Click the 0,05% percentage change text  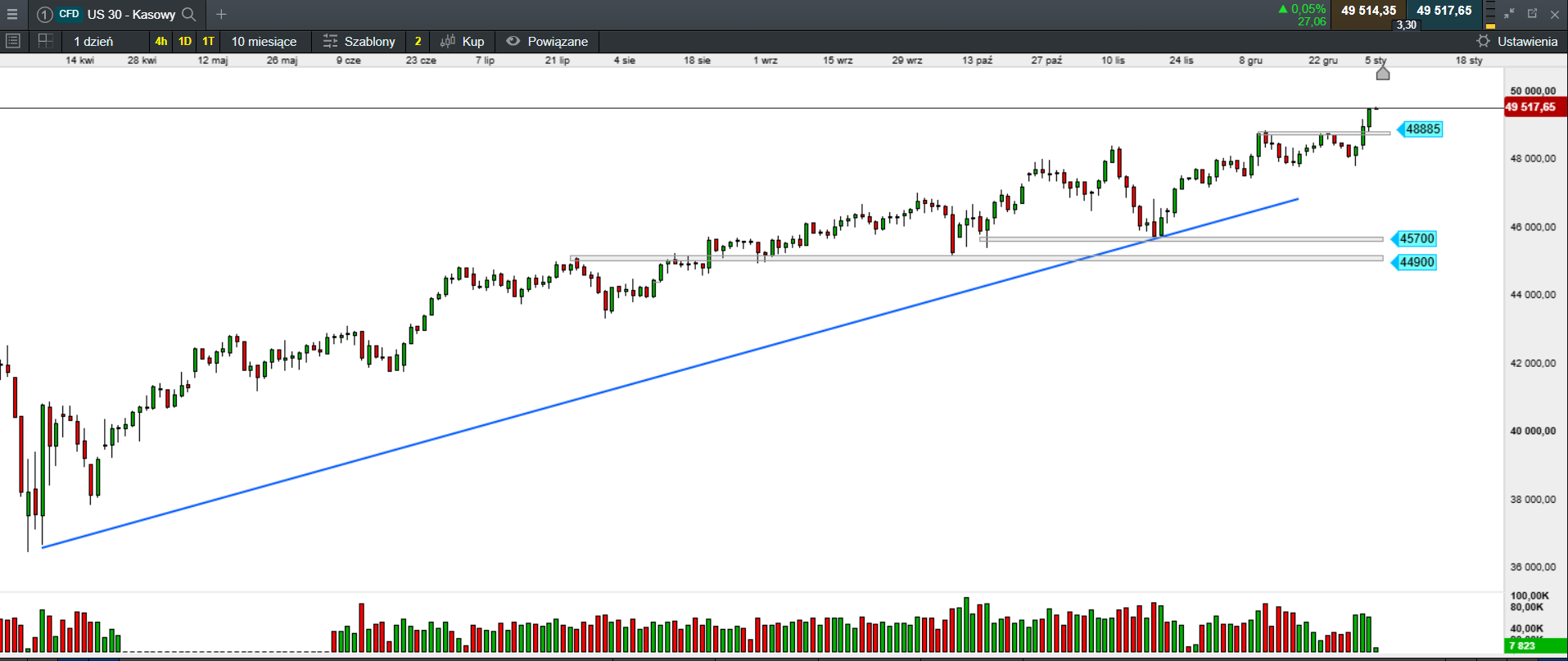[x=1308, y=9]
